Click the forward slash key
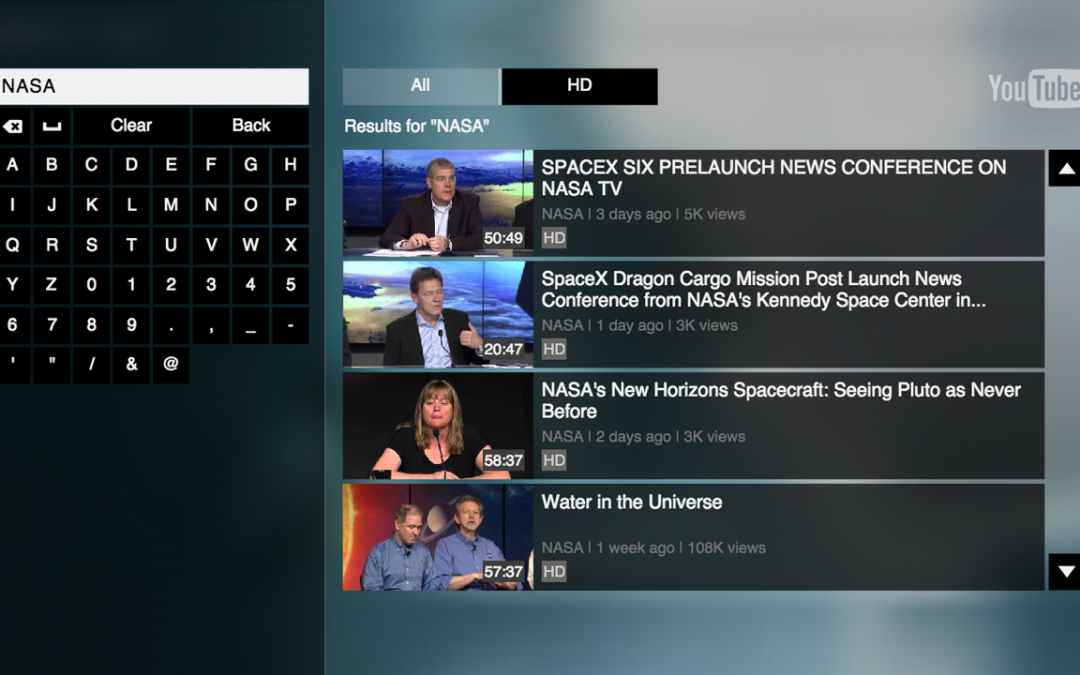The height and width of the screenshot is (675, 1080). (92, 364)
